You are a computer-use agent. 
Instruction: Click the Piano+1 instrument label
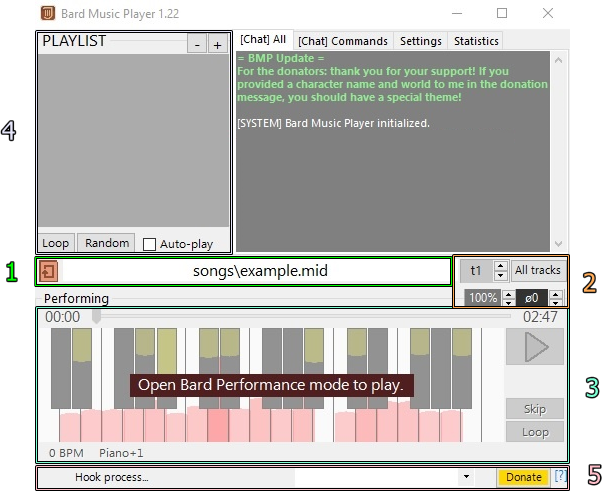coord(121,453)
